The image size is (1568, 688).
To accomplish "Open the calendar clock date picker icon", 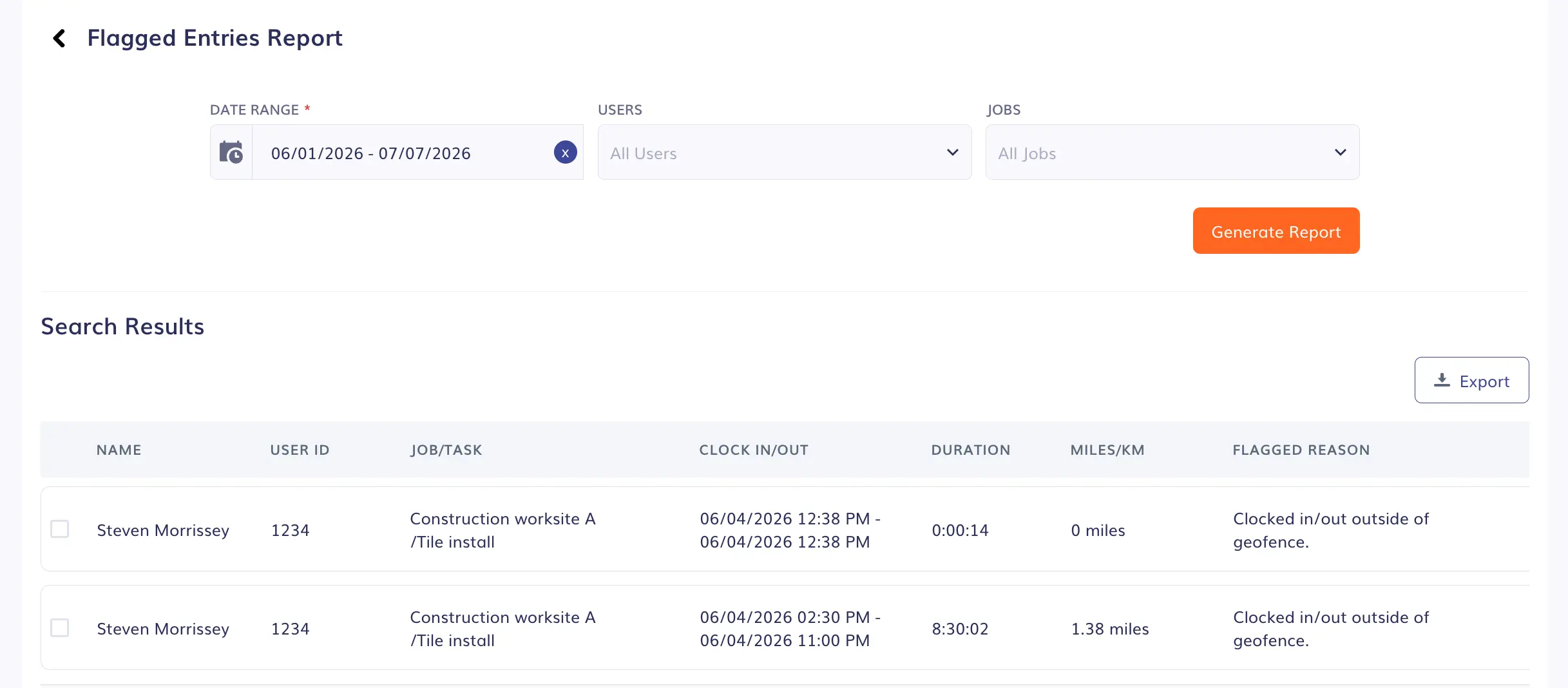I will tap(231, 153).
